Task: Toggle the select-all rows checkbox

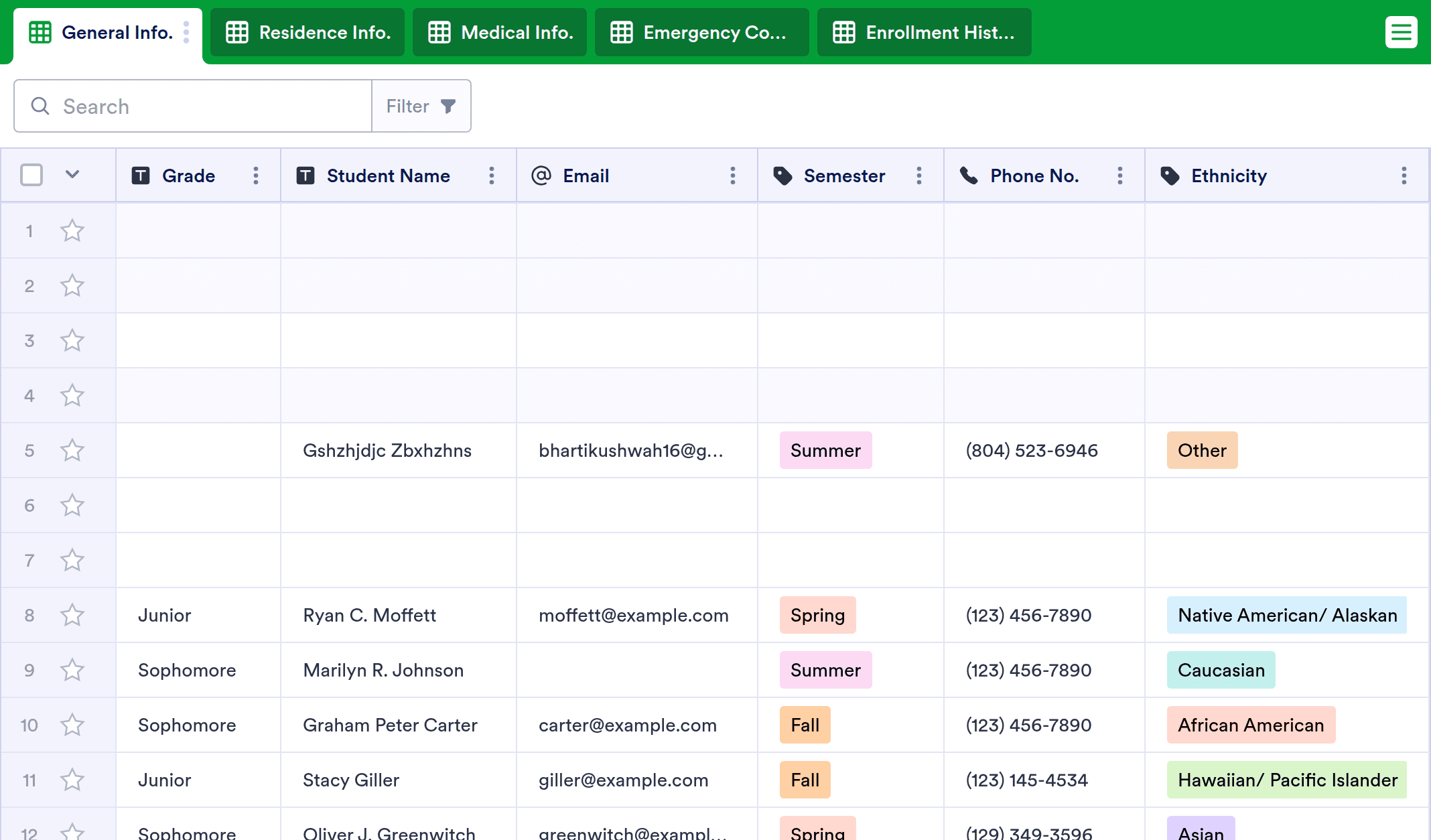Action: [x=31, y=175]
